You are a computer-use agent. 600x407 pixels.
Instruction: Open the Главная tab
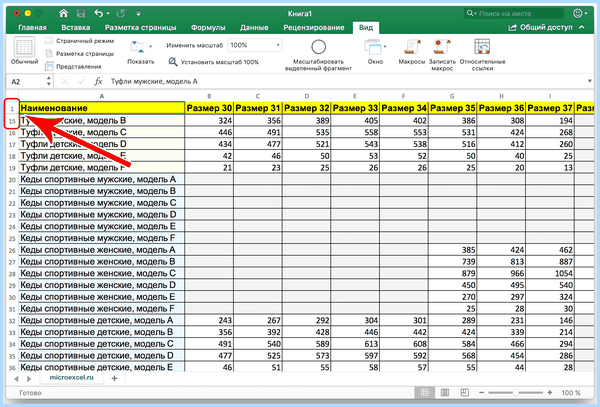[33, 28]
